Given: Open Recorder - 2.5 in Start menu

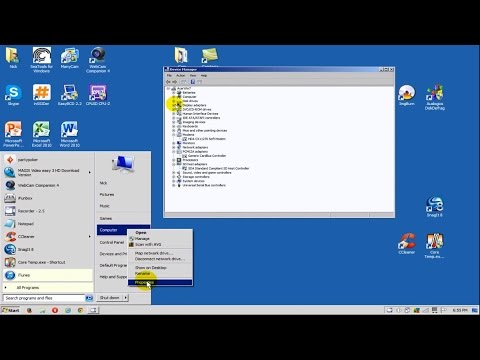Looking at the screenshot, I should pyautogui.click(x=48, y=211).
